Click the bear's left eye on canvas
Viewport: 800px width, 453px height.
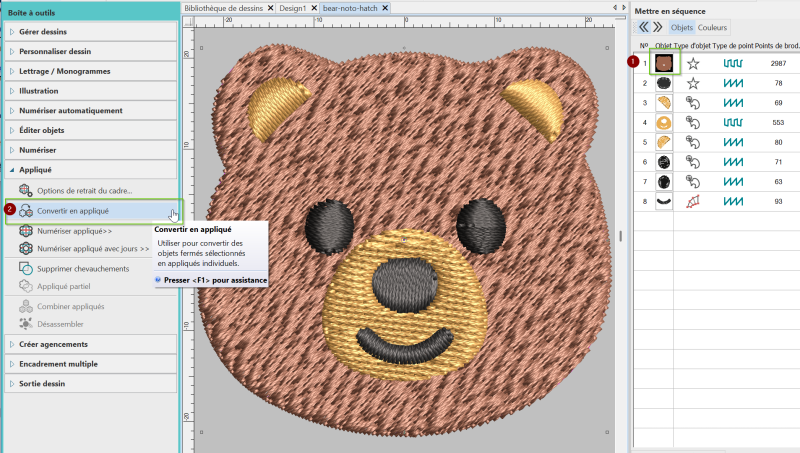coord(330,227)
